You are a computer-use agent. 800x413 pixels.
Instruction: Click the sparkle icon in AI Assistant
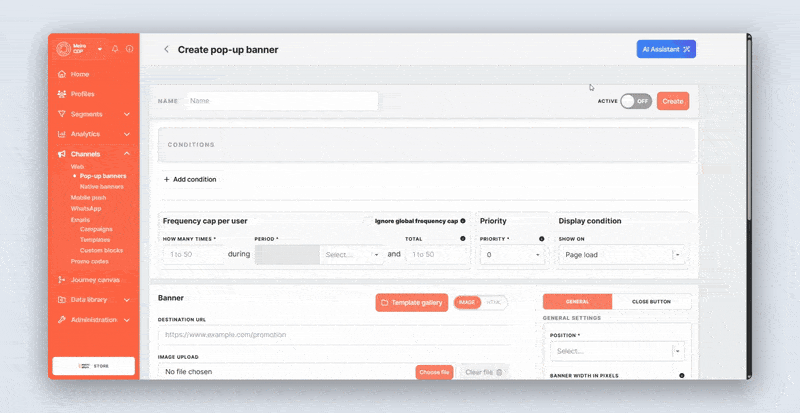click(x=687, y=50)
